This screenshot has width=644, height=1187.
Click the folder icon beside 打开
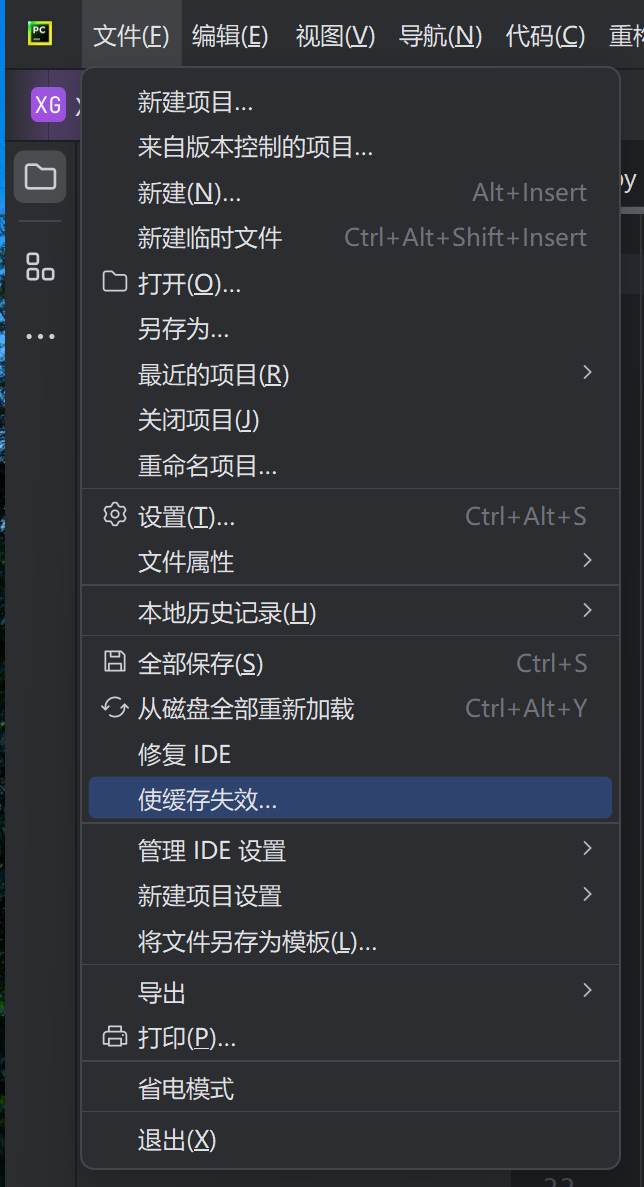114,282
